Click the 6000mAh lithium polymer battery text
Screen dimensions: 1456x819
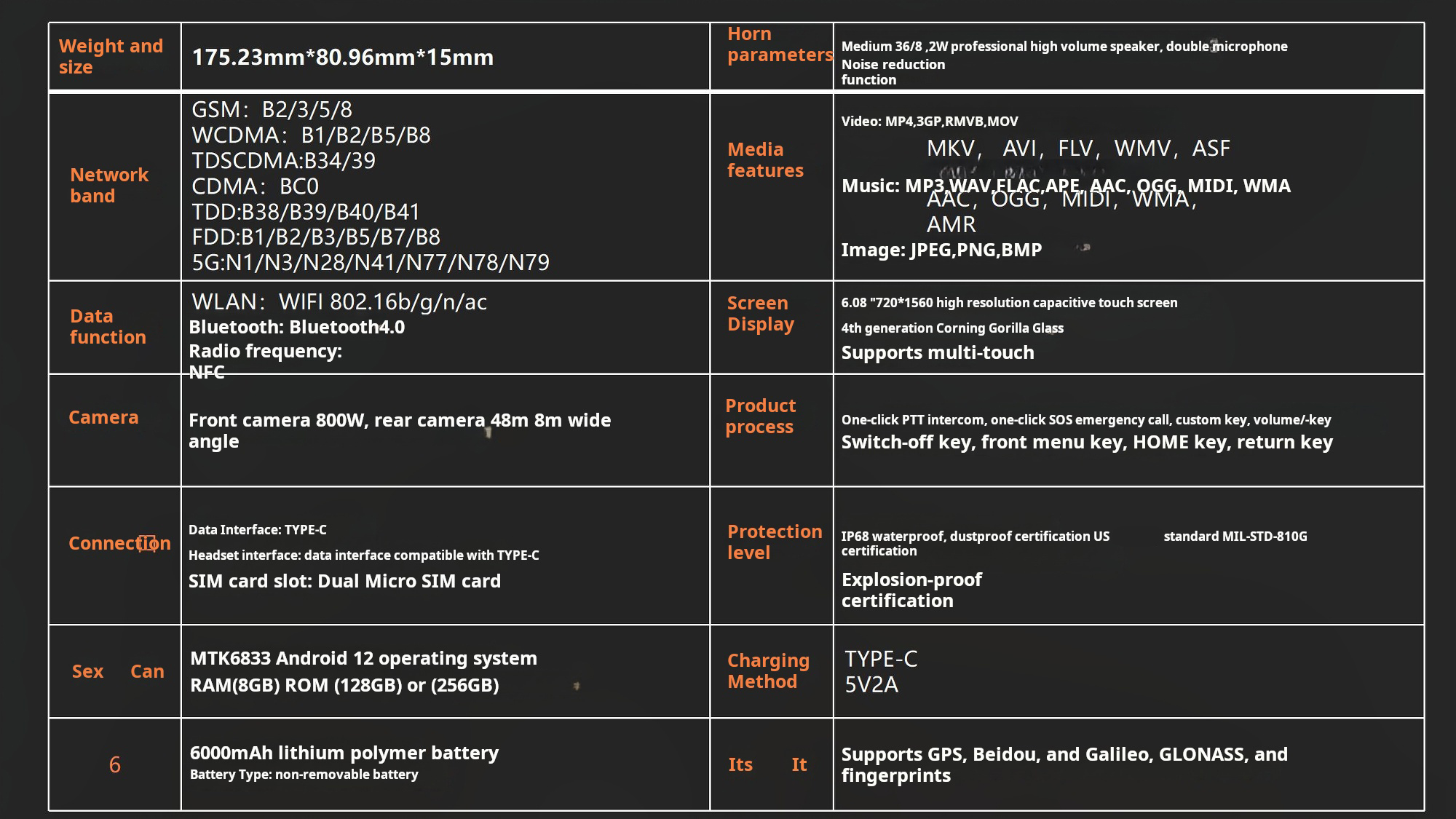click(344, 753)
